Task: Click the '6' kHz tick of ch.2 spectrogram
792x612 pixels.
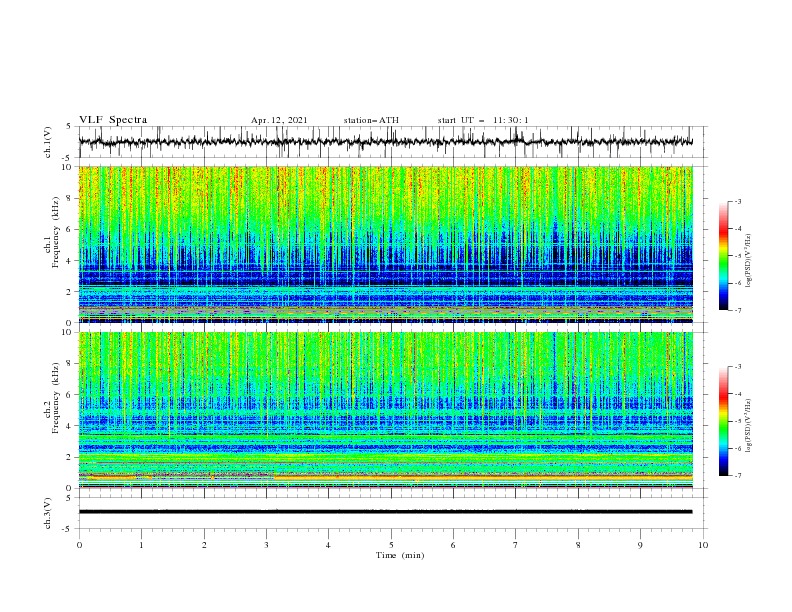Action: pyautogui.click(x=71, y=395)
